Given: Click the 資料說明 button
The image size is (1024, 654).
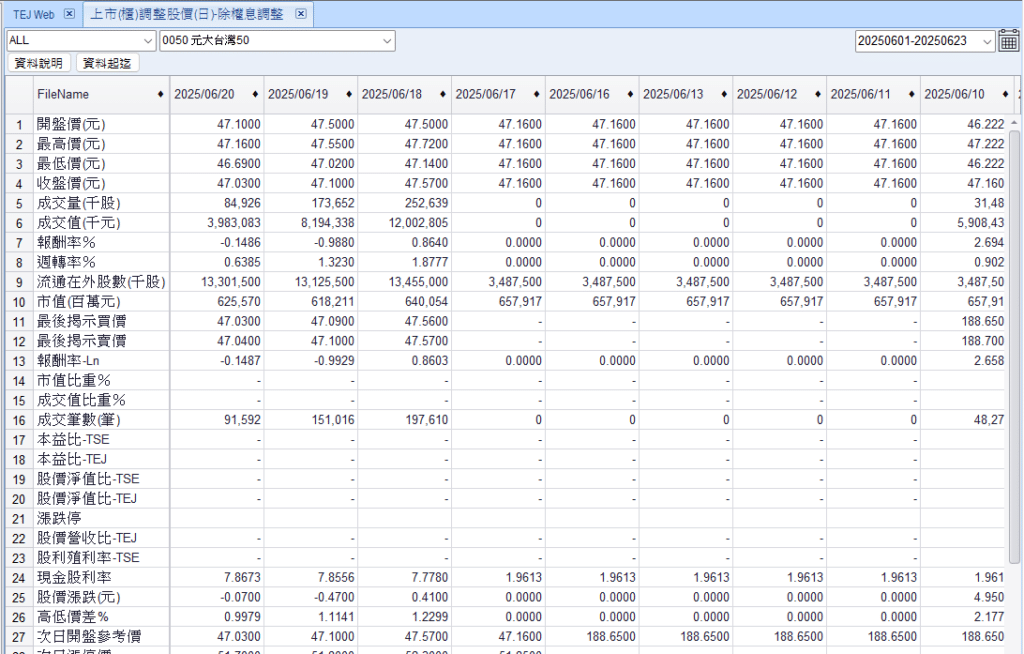Looking at the screenshot, I should click(39, 63).
